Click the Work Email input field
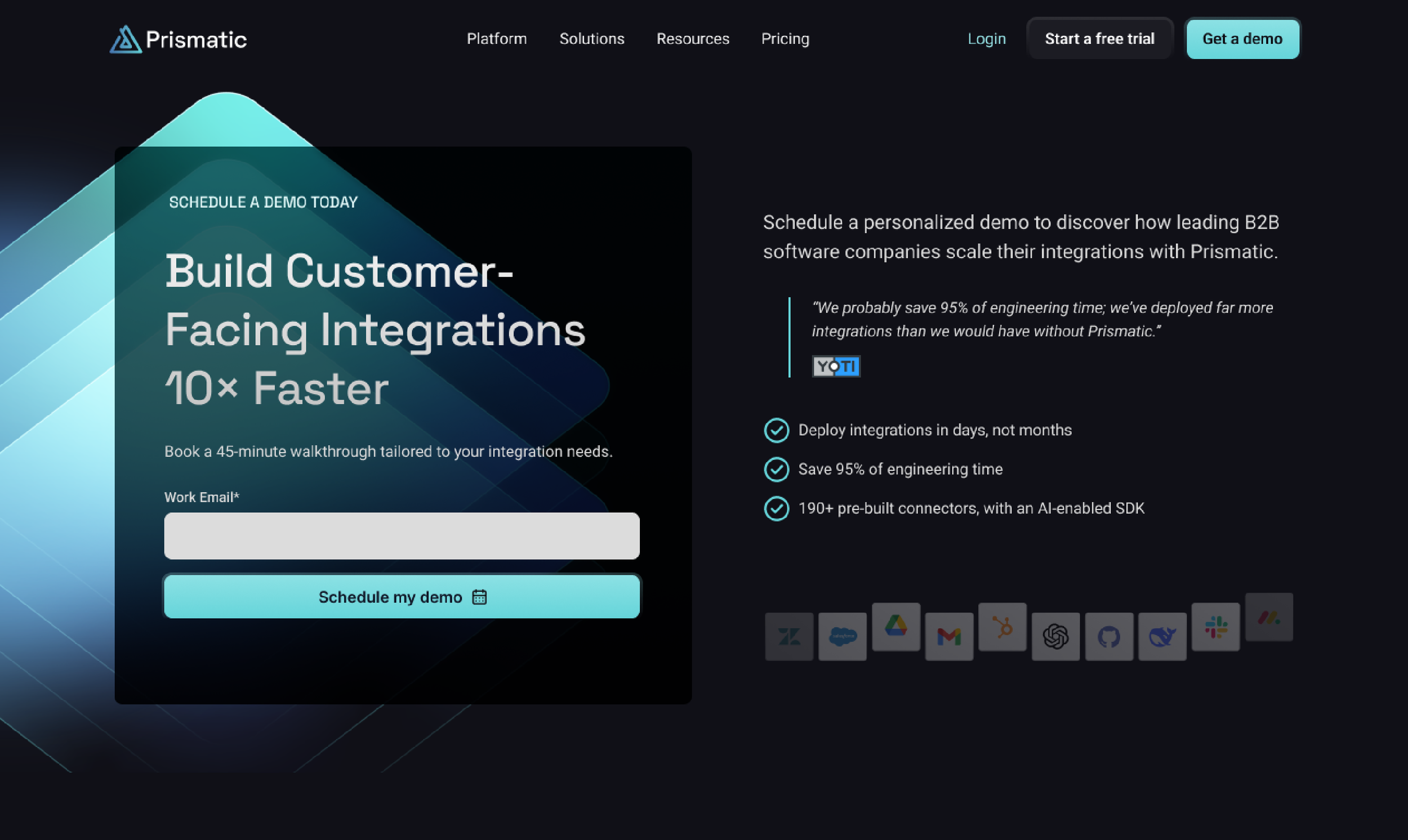 click(x=401, y=535)
